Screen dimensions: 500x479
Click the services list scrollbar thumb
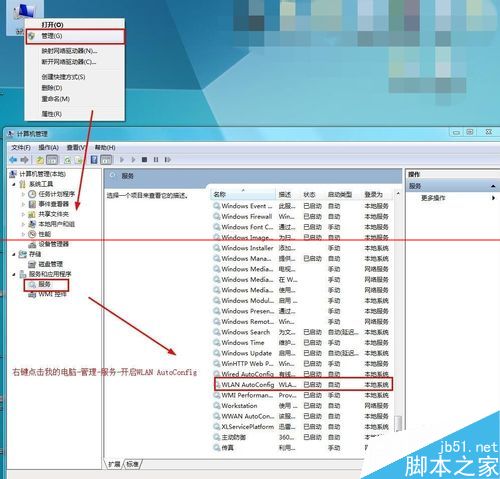[x=398, y=423]
